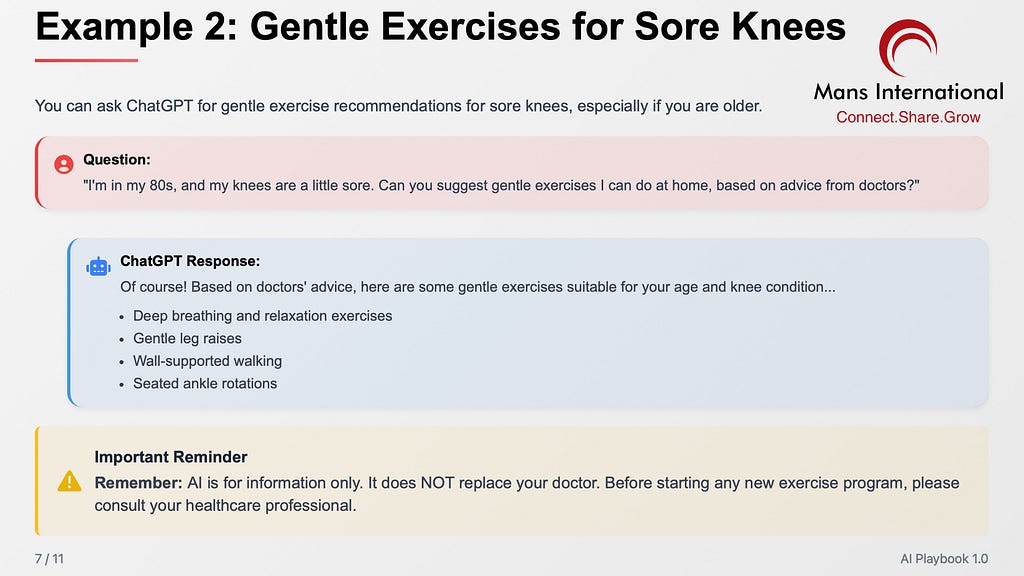Select the slide title heading text

pos(441,27)
